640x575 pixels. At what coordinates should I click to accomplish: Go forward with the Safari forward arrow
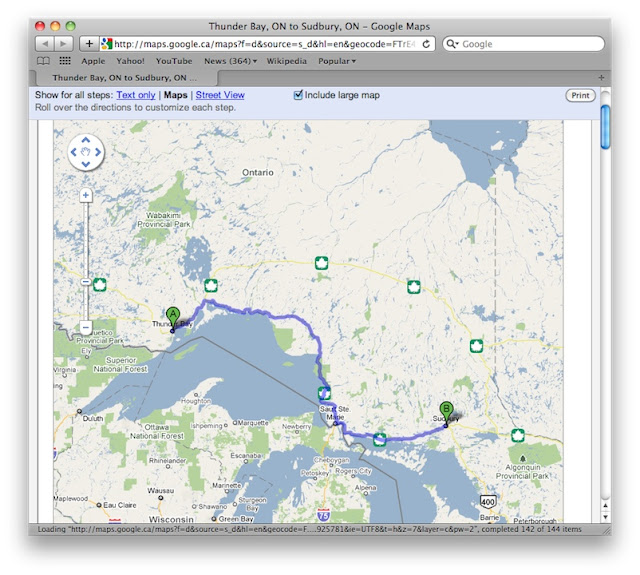[x=63, y=44]
